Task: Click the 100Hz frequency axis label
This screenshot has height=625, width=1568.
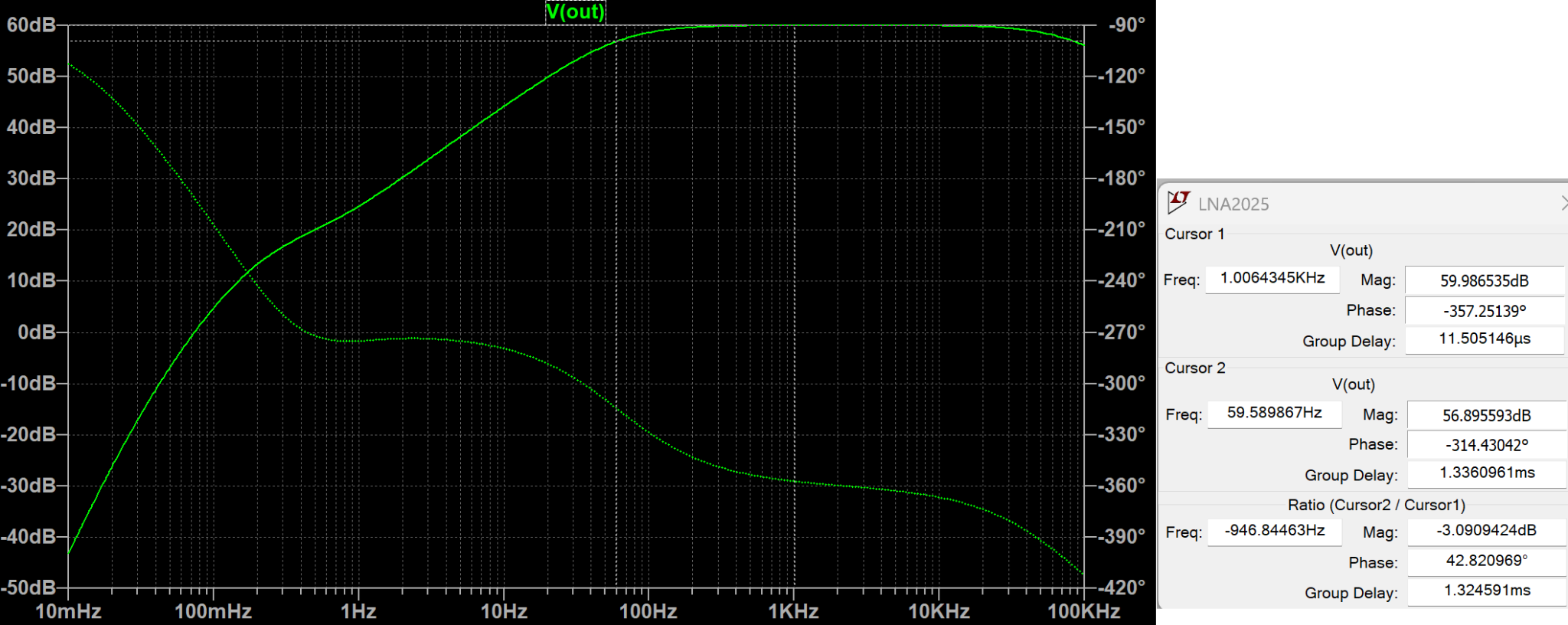Action: click(648, 611)
